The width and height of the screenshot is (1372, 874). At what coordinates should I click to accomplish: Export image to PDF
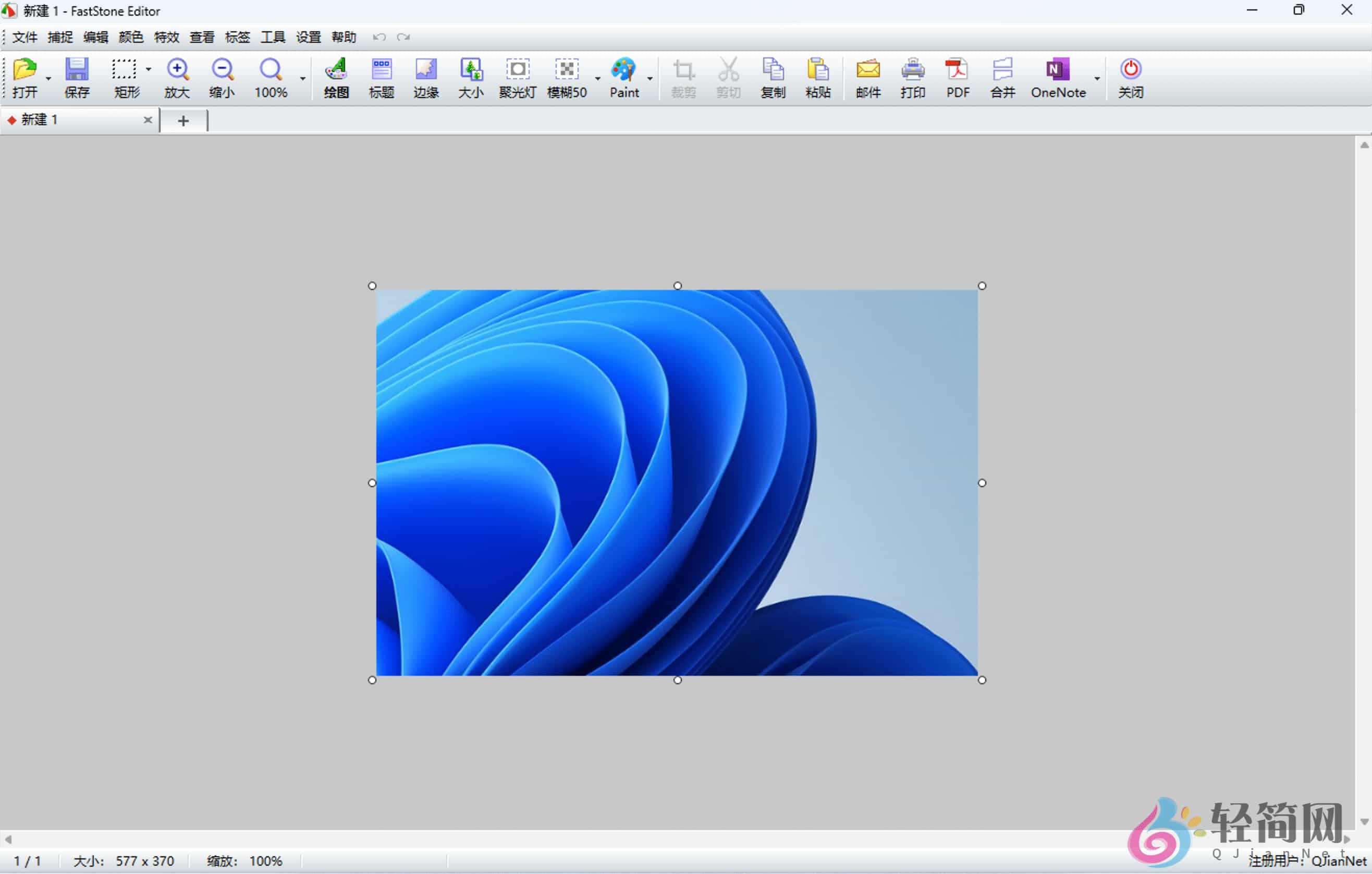(x=958, y=69)
